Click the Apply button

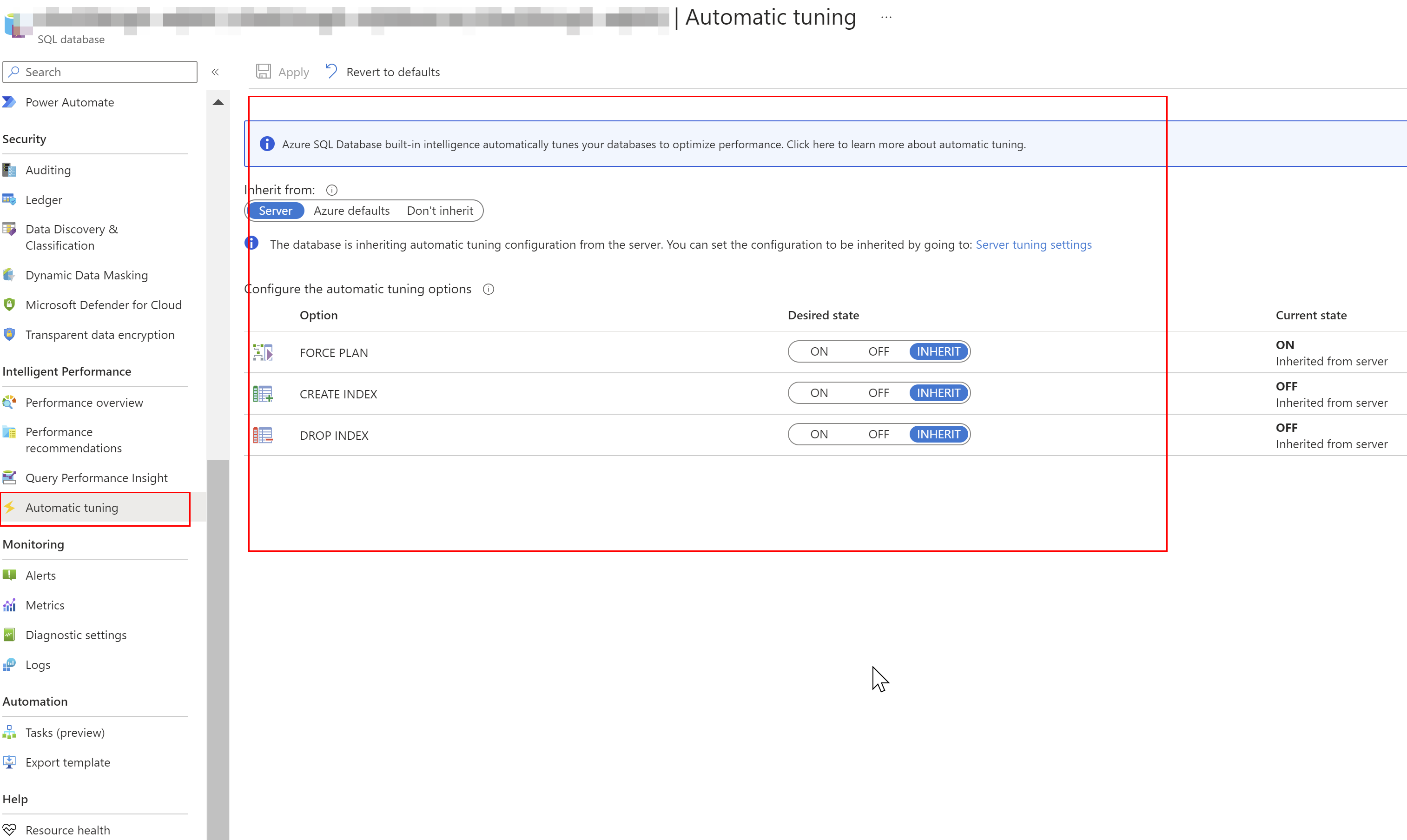coord(283,72)
